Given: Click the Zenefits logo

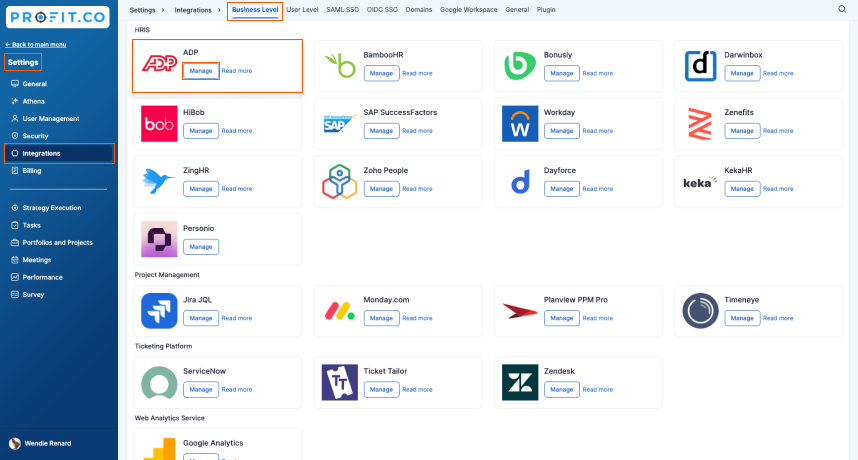Looking at the screenshot, I should click(700, 124).
